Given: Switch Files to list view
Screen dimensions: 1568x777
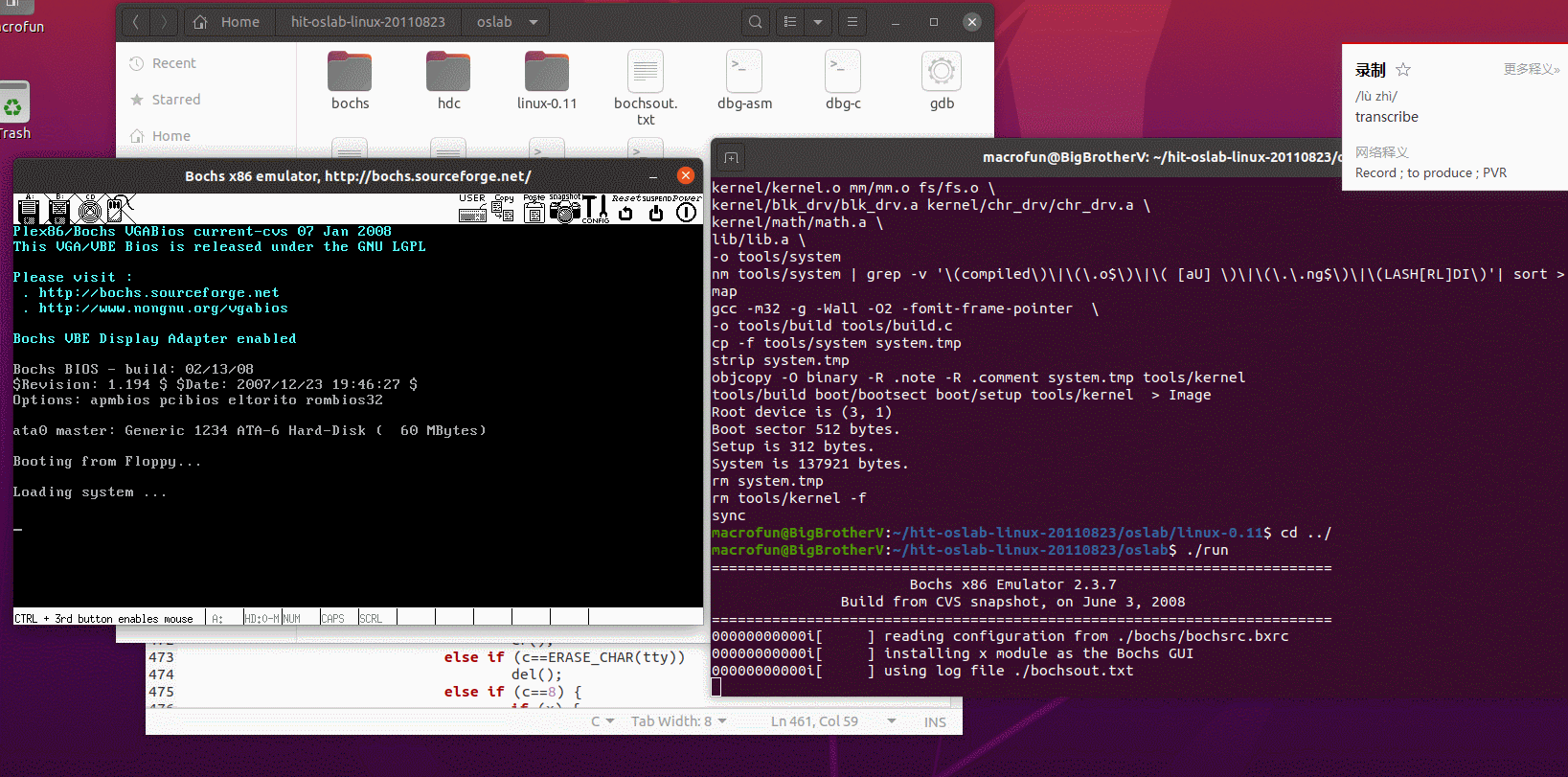Looking at the screenshot, I should point(790,21).
